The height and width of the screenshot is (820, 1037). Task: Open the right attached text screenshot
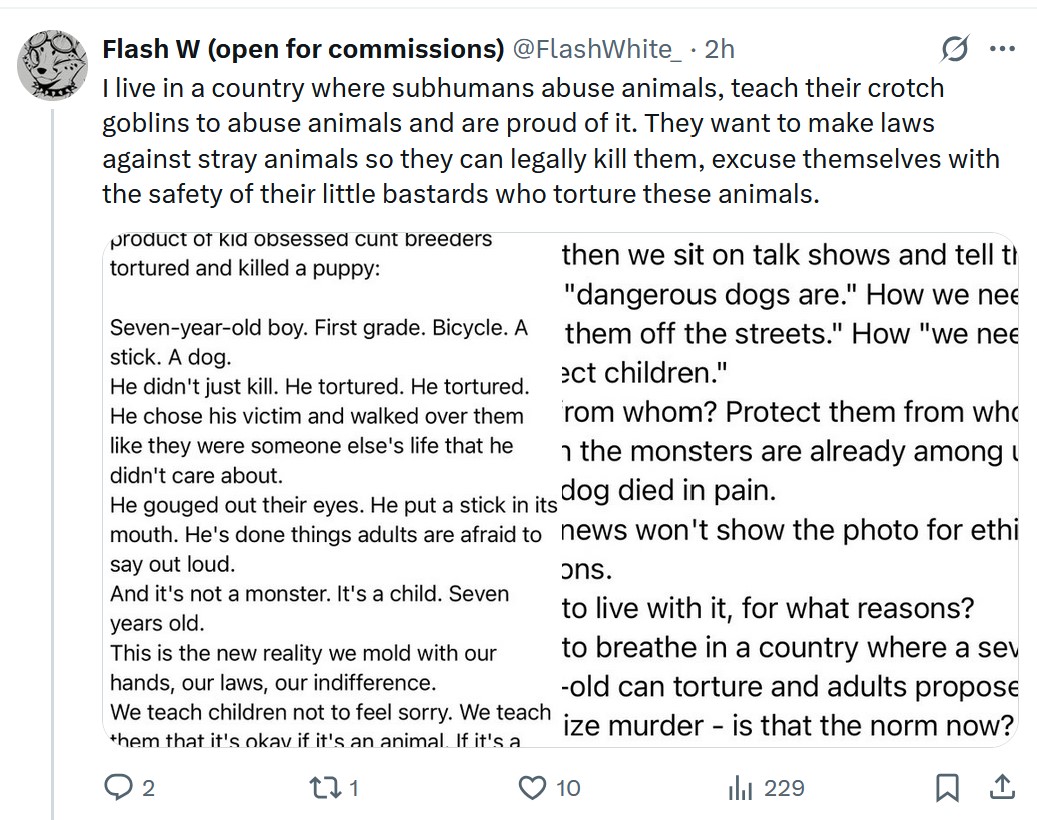[x=789, y=490]
